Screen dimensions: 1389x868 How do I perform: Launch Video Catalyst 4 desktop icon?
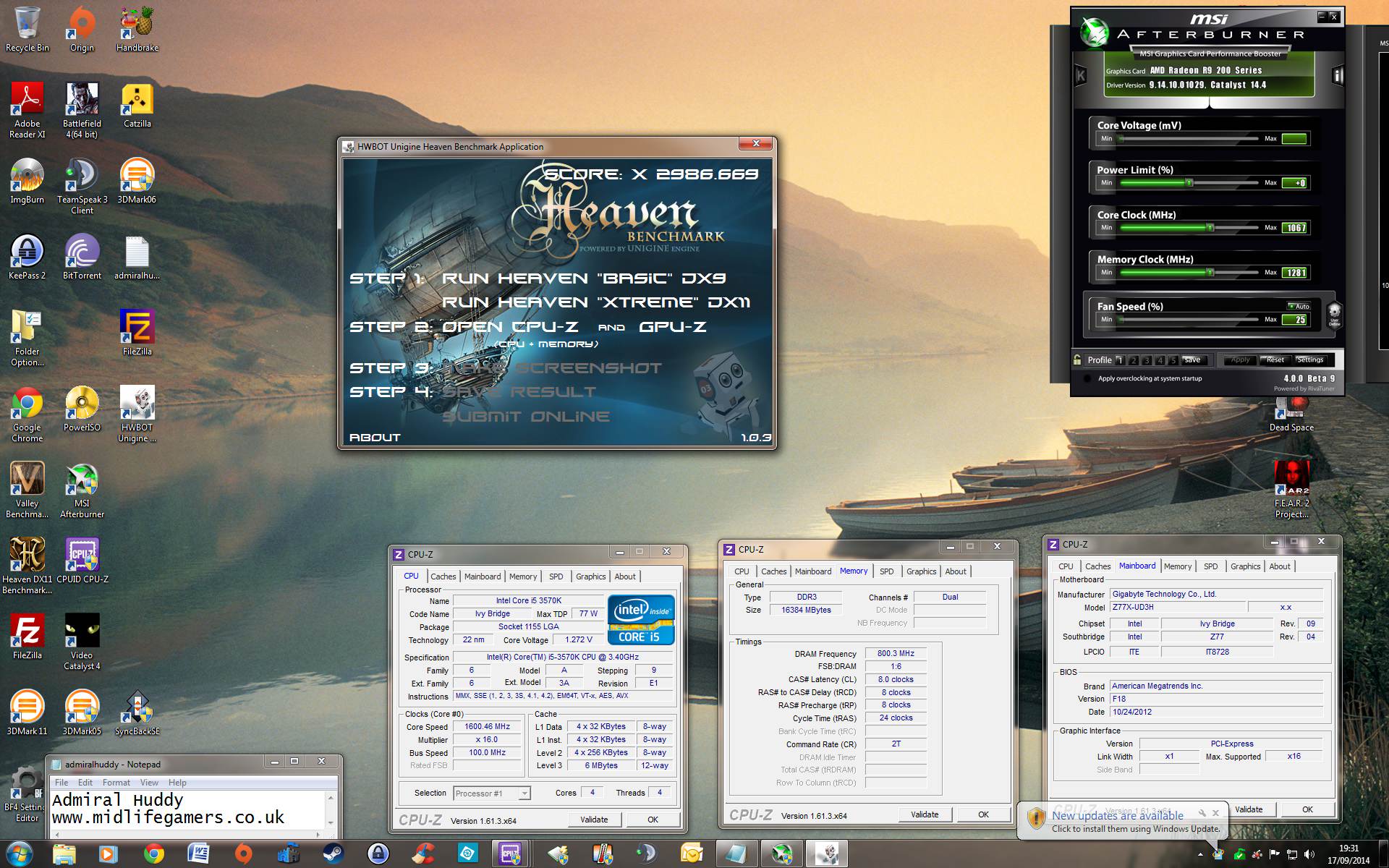point(82,642)
